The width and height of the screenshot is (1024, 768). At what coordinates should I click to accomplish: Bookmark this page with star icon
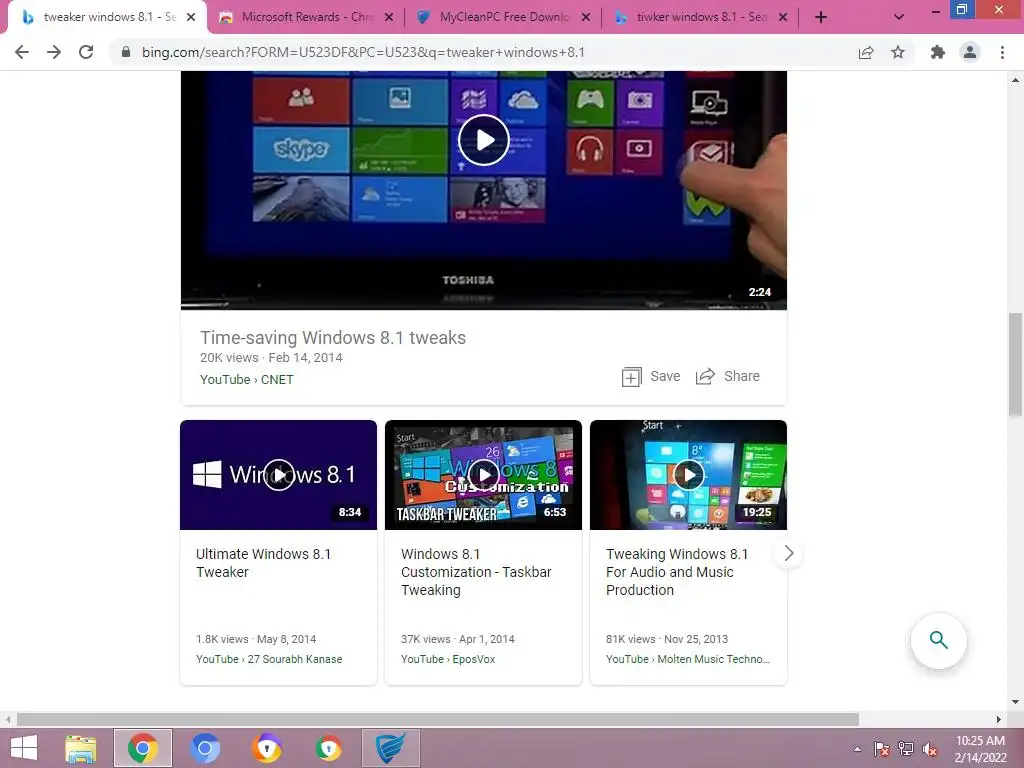click(898, 52)
